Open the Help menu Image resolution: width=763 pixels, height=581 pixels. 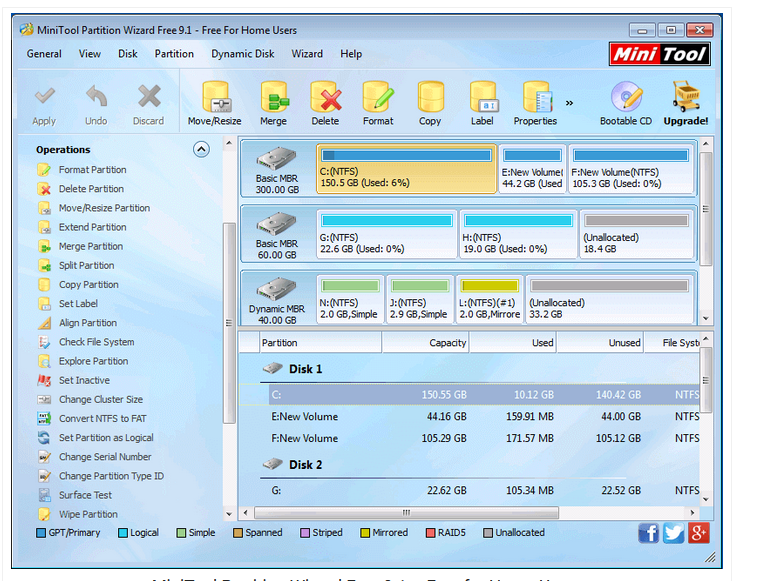351,54
